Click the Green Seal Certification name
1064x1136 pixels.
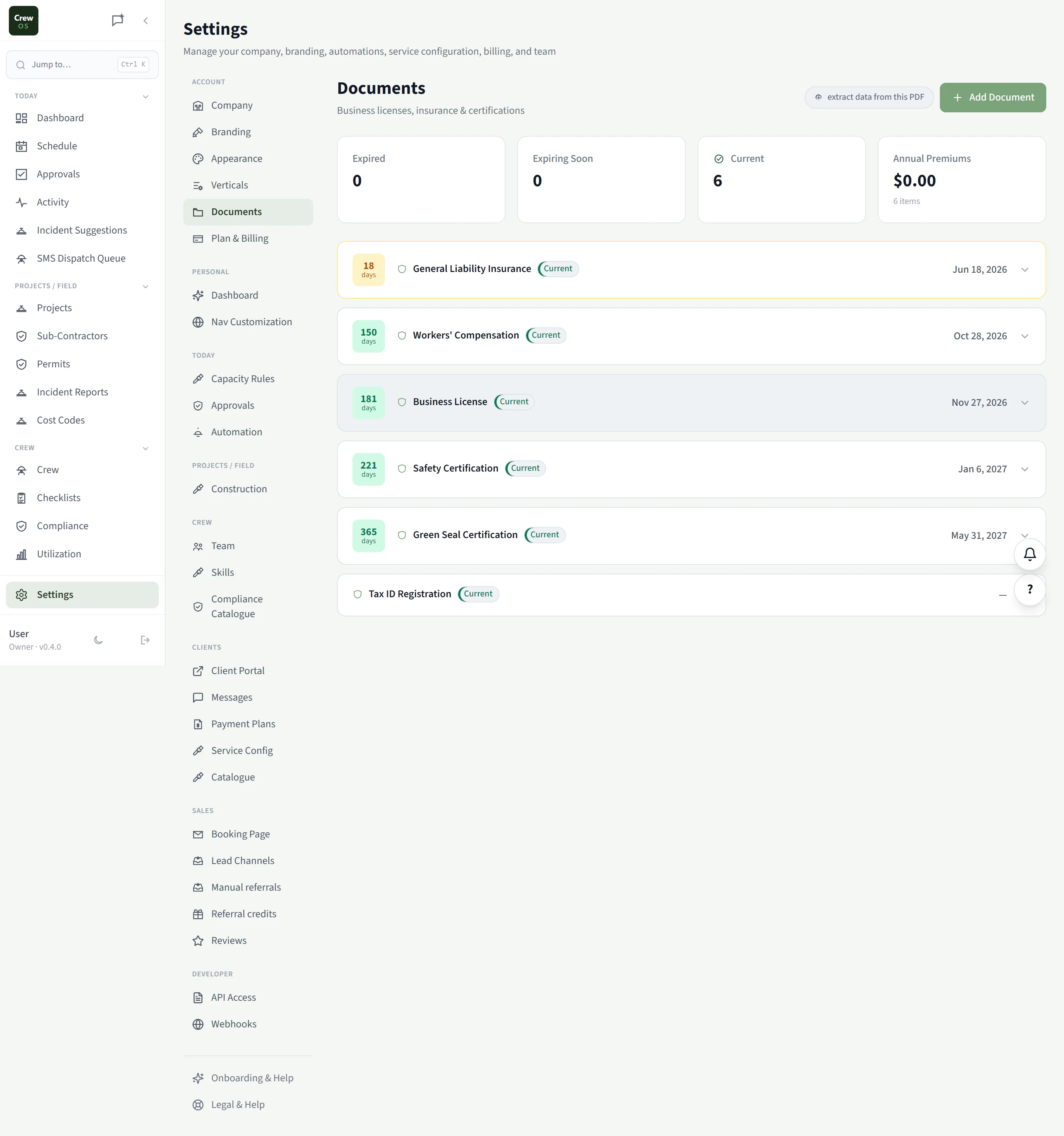click(465, 535)
